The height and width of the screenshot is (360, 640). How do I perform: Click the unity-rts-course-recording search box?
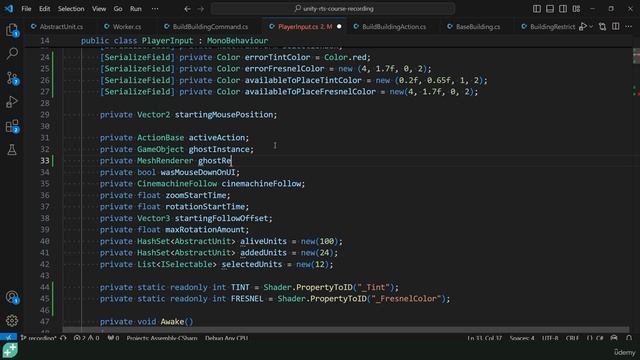pyautogui.click(x=333, y=9)
